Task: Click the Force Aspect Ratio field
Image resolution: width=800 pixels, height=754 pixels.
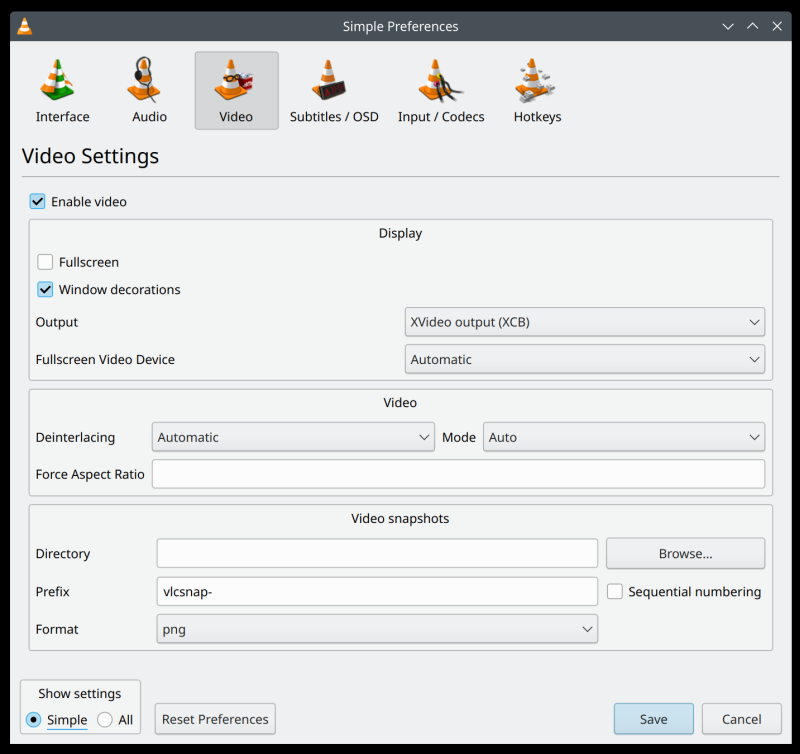Action: 458,473
